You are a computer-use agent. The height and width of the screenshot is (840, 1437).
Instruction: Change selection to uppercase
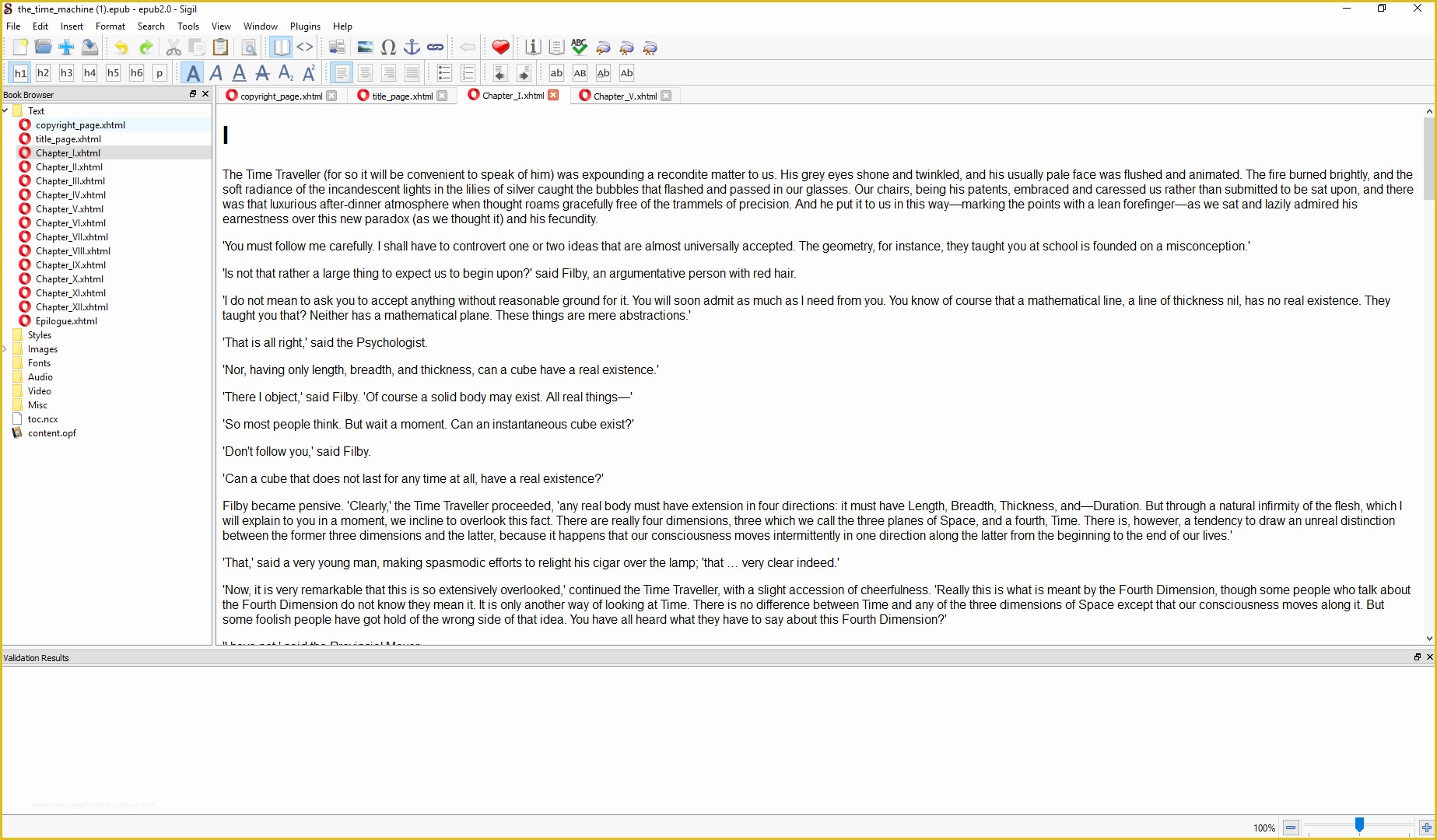[x=580, y=73]
